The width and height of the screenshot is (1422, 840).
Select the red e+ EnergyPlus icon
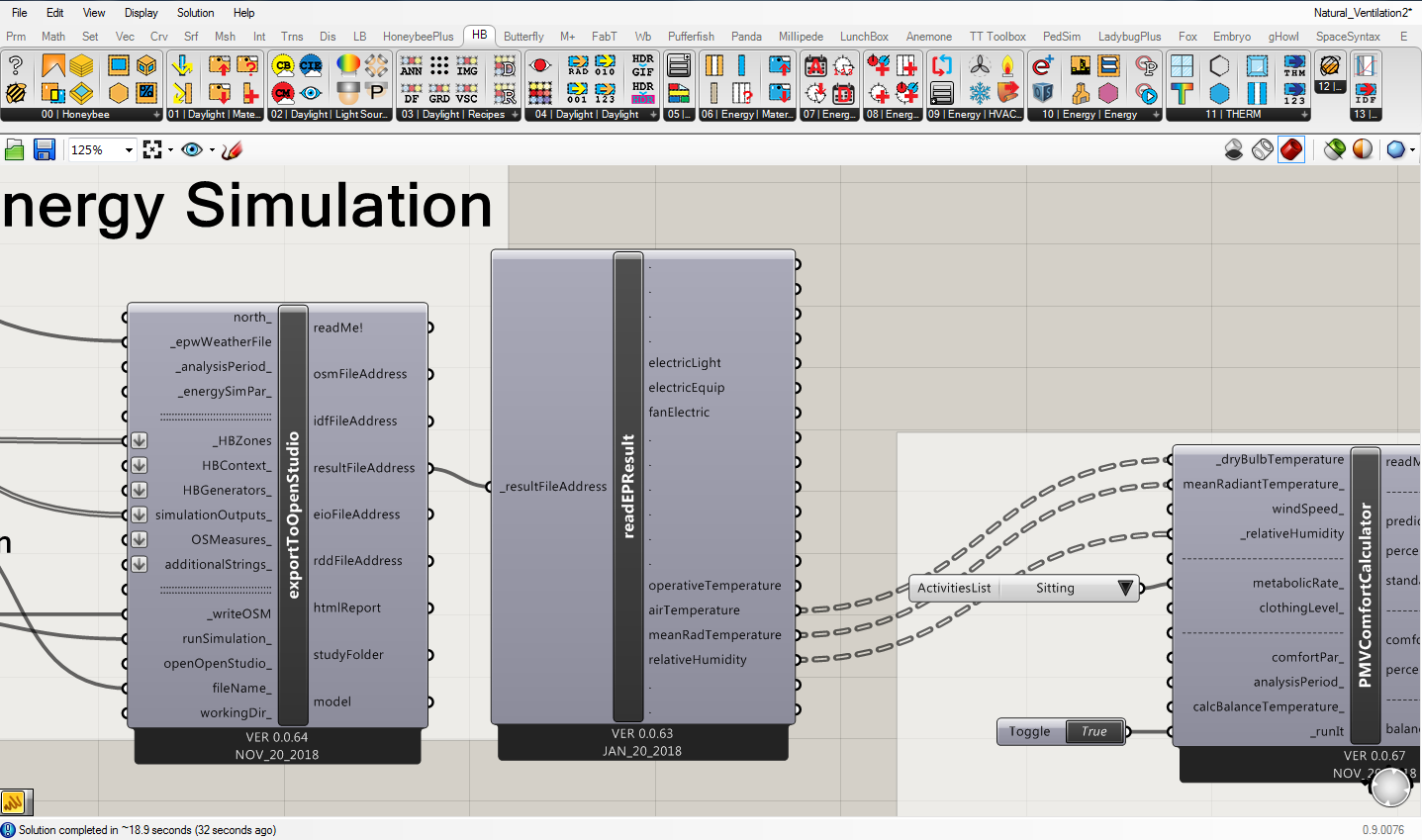point(1042,66)
